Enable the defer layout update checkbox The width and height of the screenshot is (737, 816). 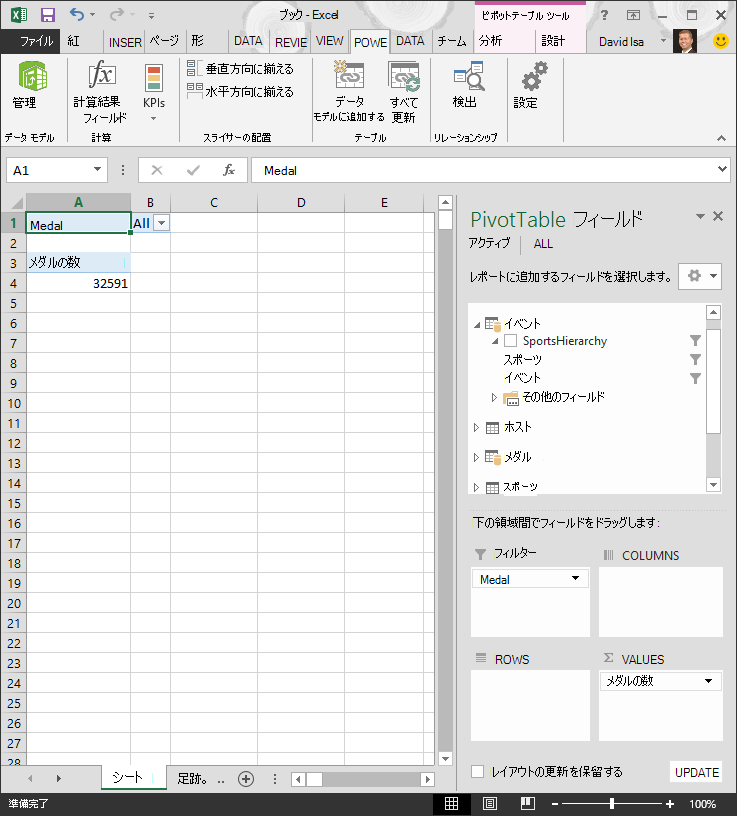tap(477, 771)
